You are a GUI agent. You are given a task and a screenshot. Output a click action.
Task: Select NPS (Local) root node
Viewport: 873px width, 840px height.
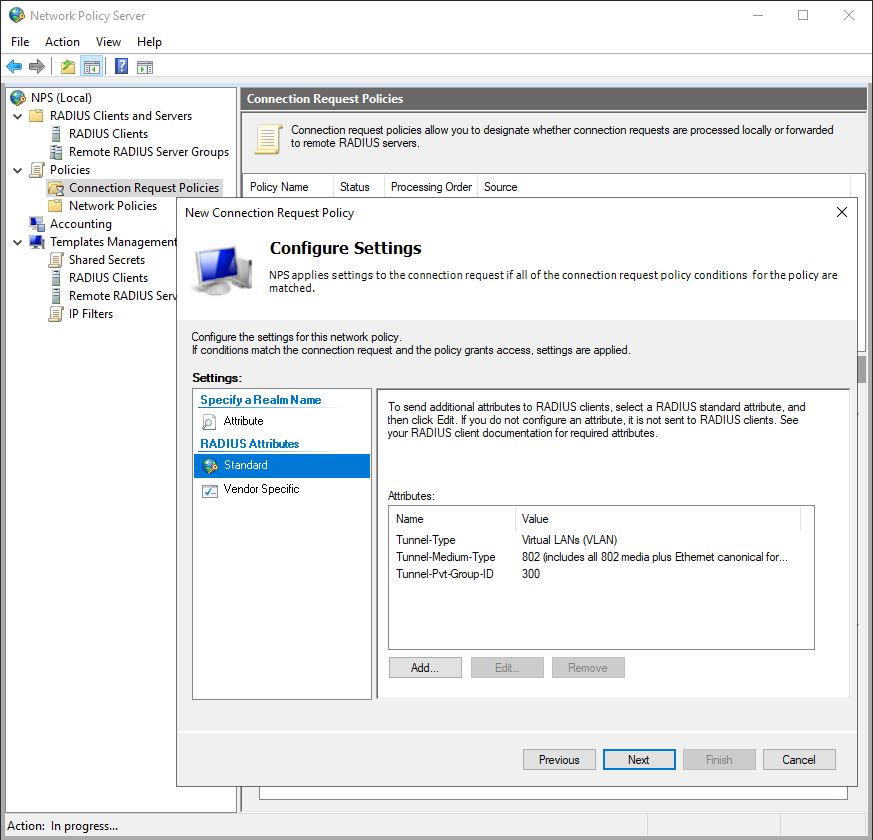point(61,98)
